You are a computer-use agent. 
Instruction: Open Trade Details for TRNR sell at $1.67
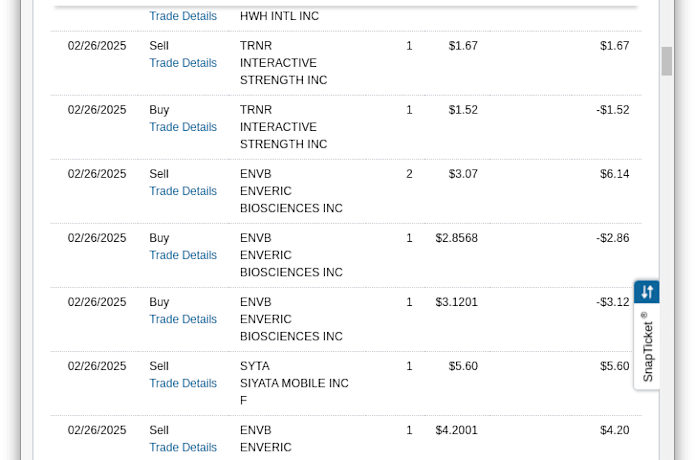pyautogui.click(x=183, y=63)
